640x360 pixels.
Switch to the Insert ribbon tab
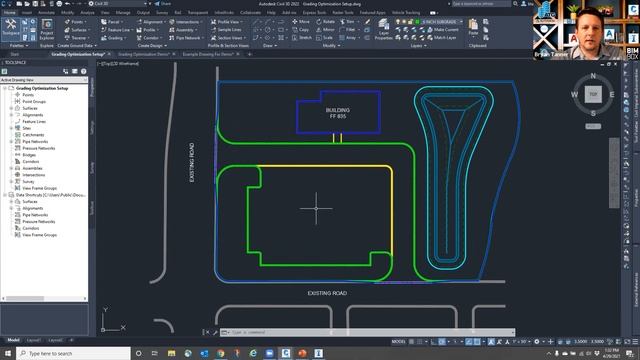pos(27,13)
